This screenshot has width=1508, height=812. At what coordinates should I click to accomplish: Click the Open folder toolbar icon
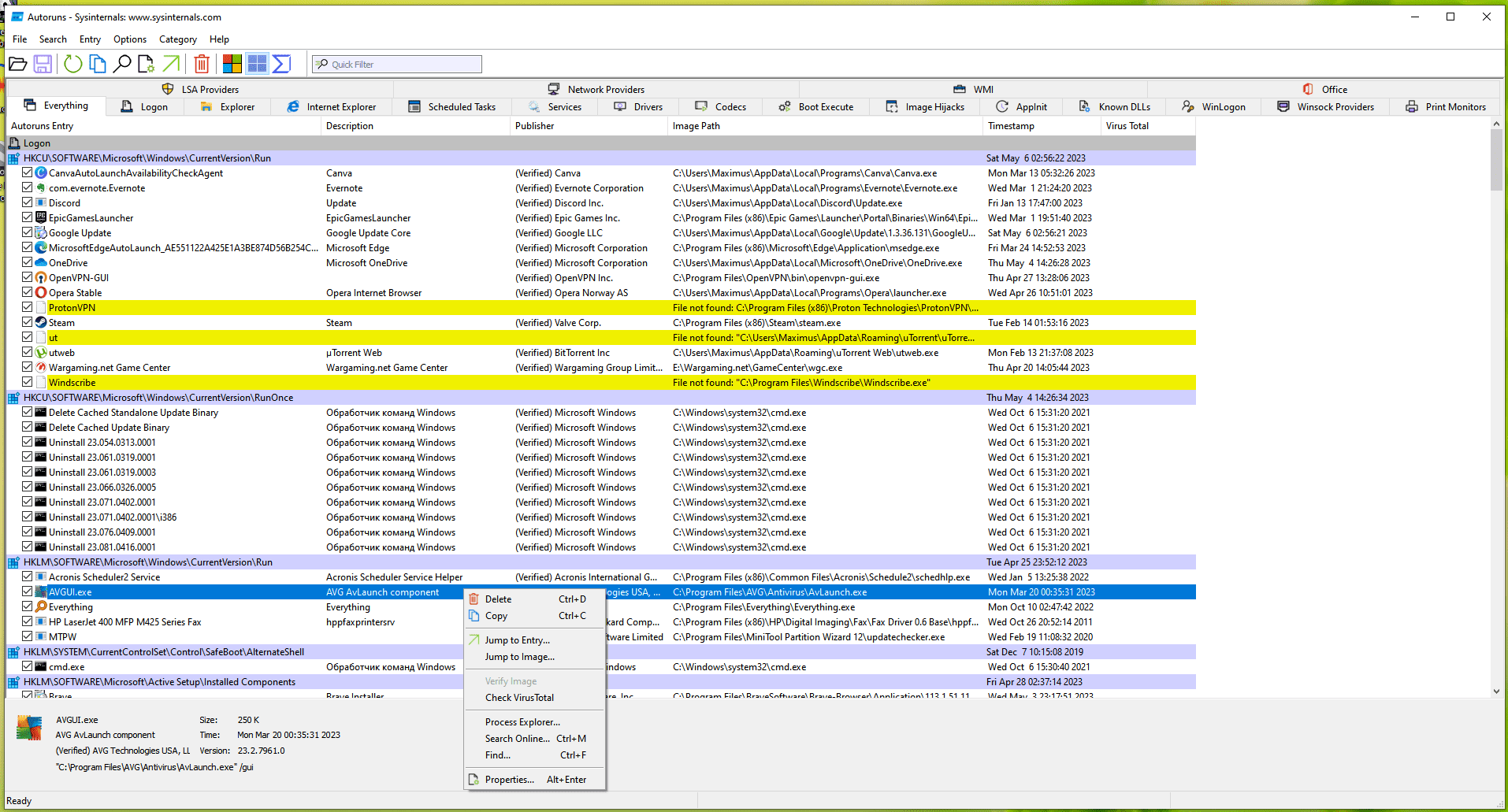coord(18,64)
